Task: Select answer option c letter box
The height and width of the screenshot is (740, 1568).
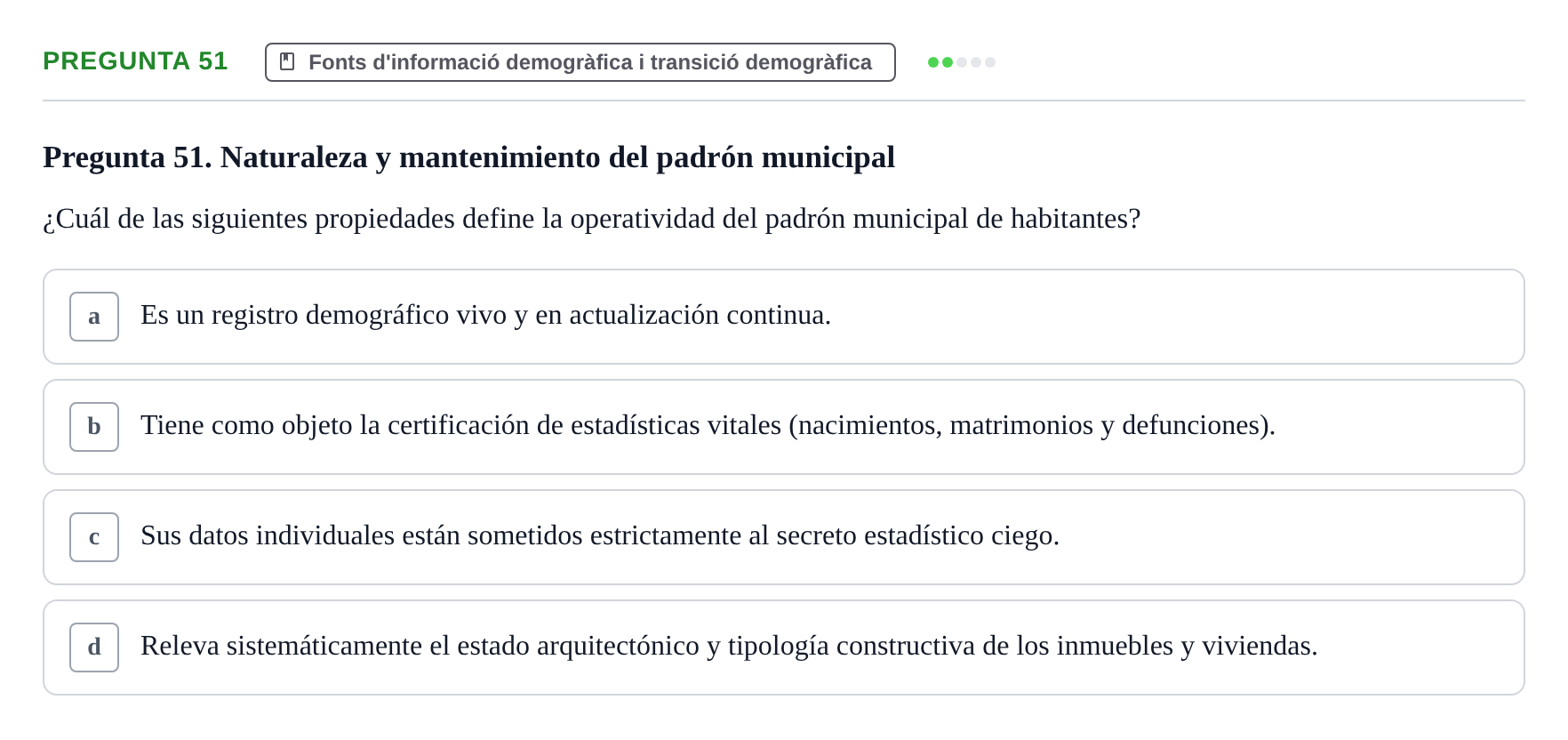Action: click(x=94, y=537)
